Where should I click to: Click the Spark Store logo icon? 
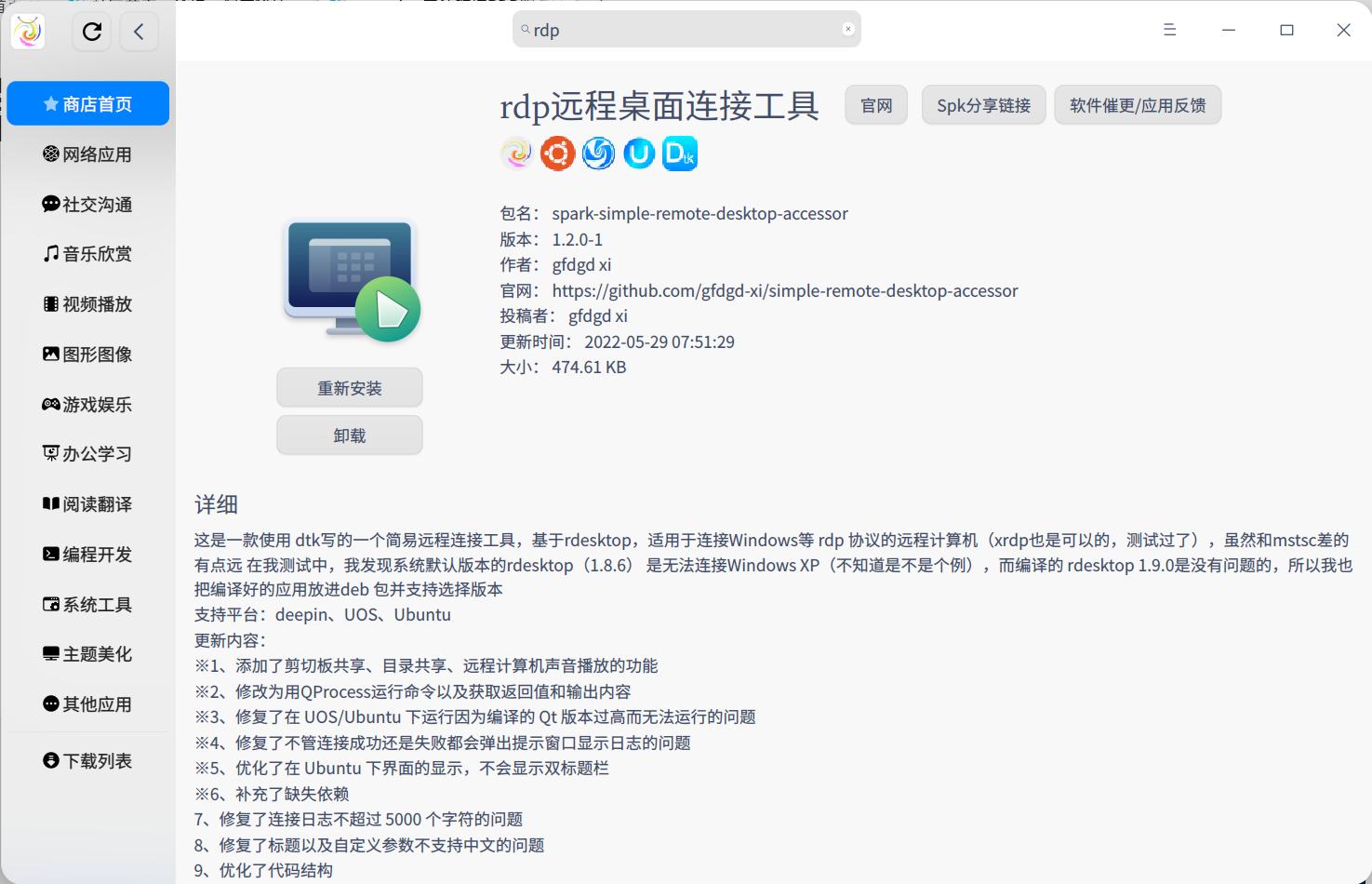pyautogui.click(x=27, y=31)
